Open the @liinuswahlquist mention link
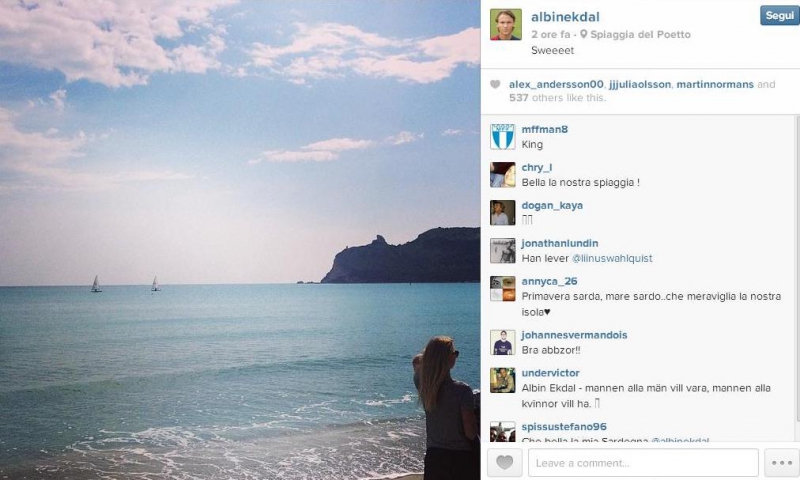 [612, 258]
